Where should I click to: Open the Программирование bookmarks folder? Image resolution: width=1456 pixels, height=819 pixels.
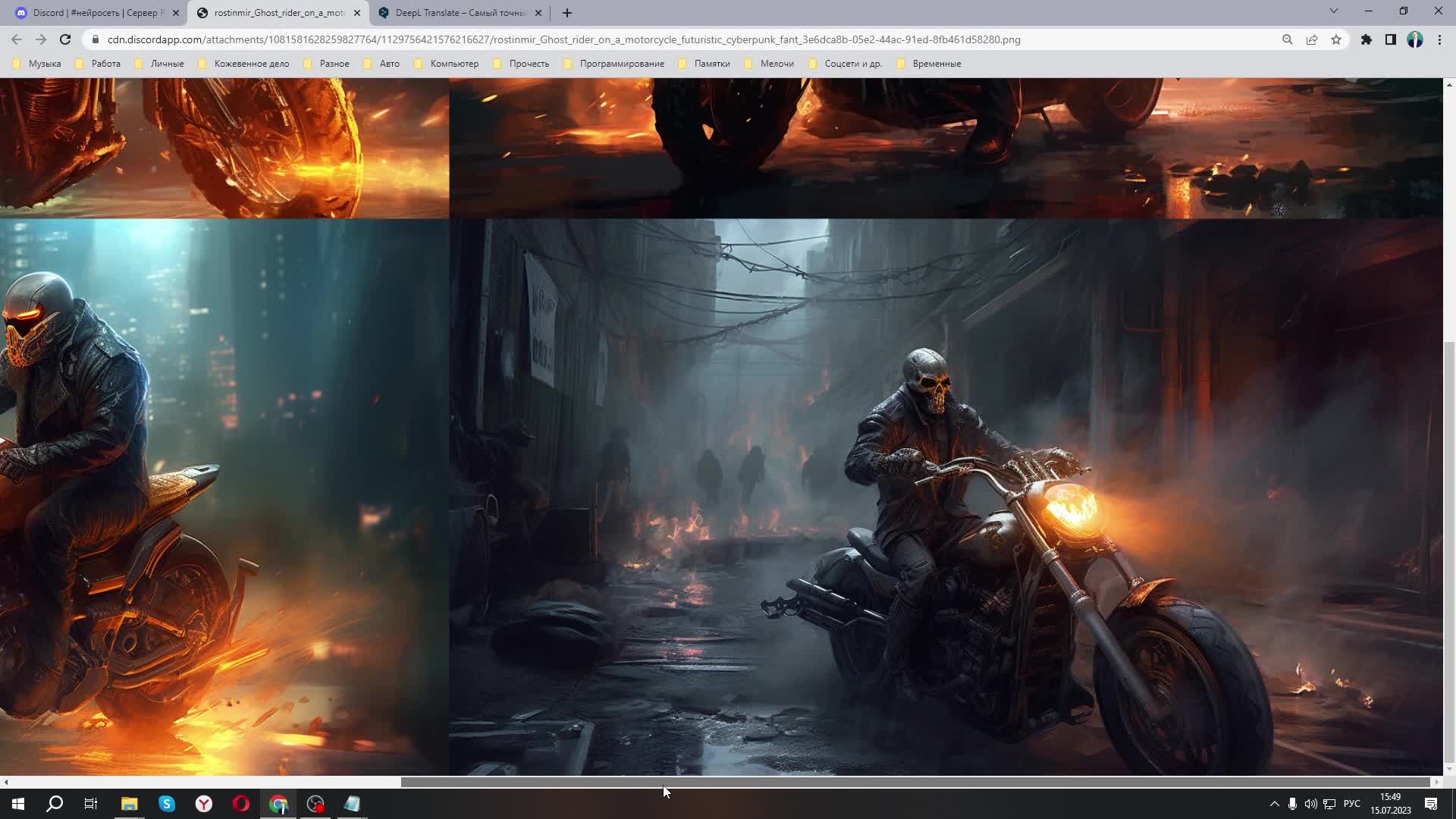coord(621,64)
